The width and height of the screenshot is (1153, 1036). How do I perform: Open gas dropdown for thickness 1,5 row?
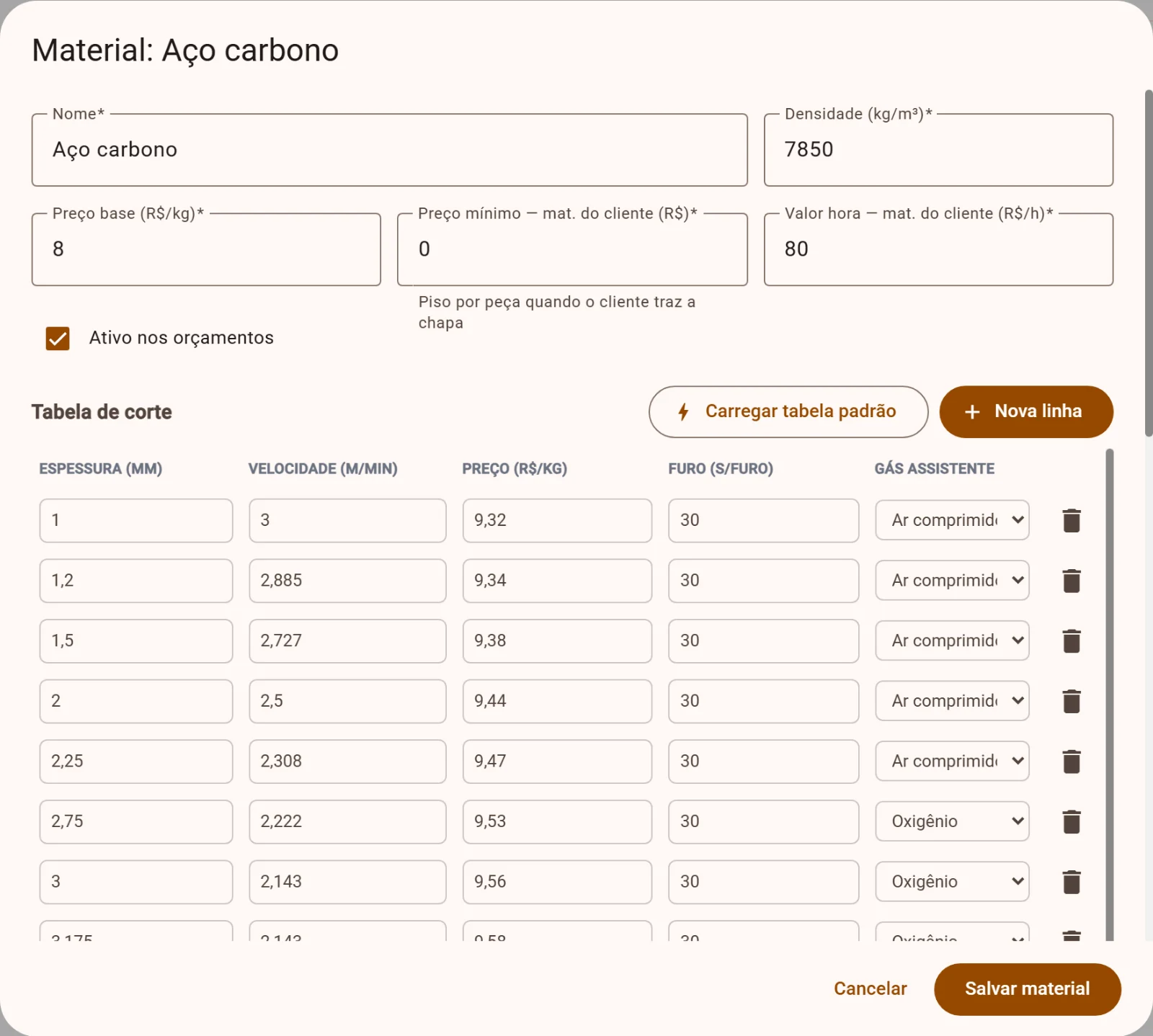click(x=952, y=640)
